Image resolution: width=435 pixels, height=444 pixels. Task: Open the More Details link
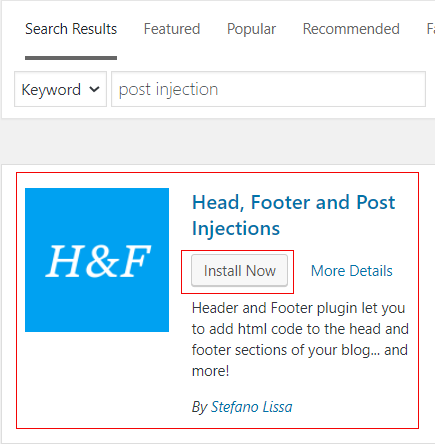352,271
